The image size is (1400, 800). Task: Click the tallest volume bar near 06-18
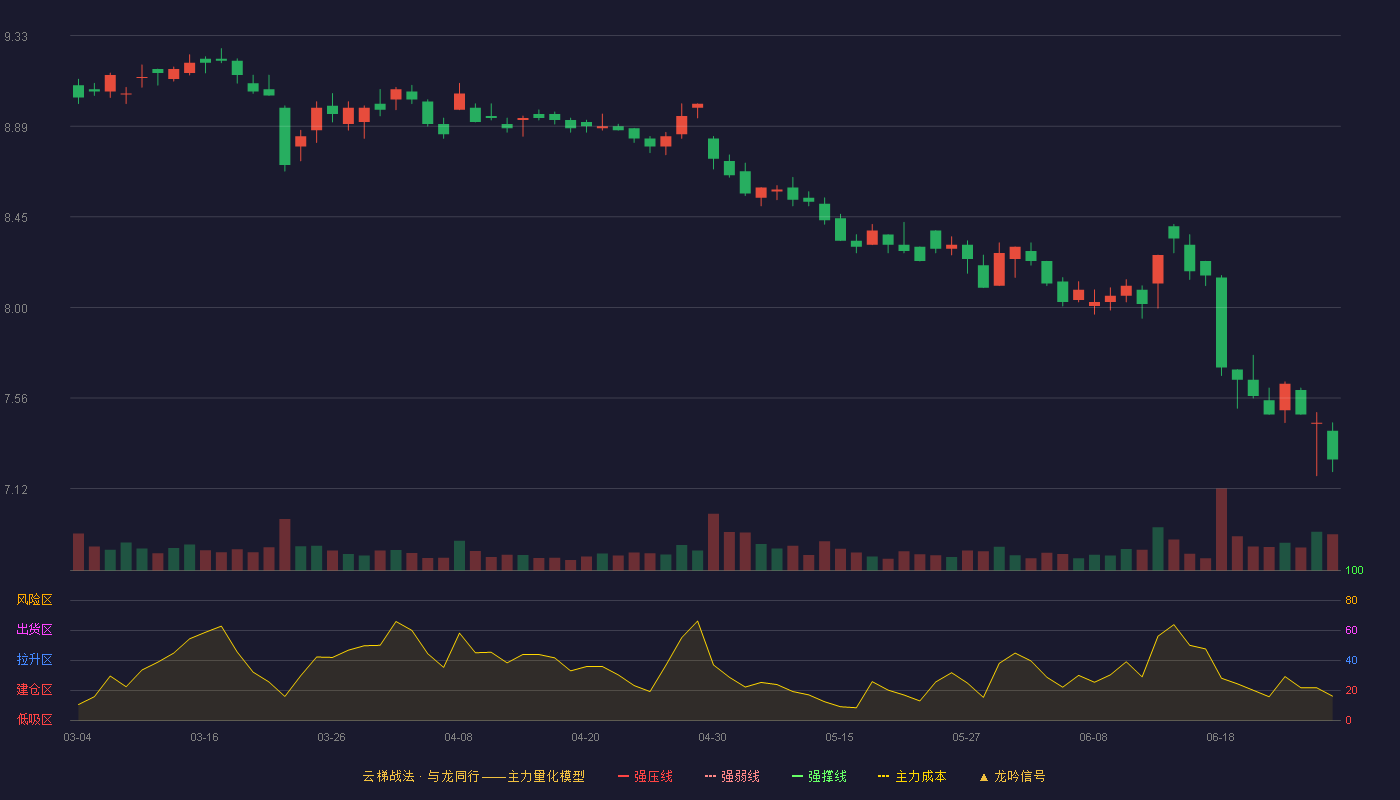pos(1221,529)
